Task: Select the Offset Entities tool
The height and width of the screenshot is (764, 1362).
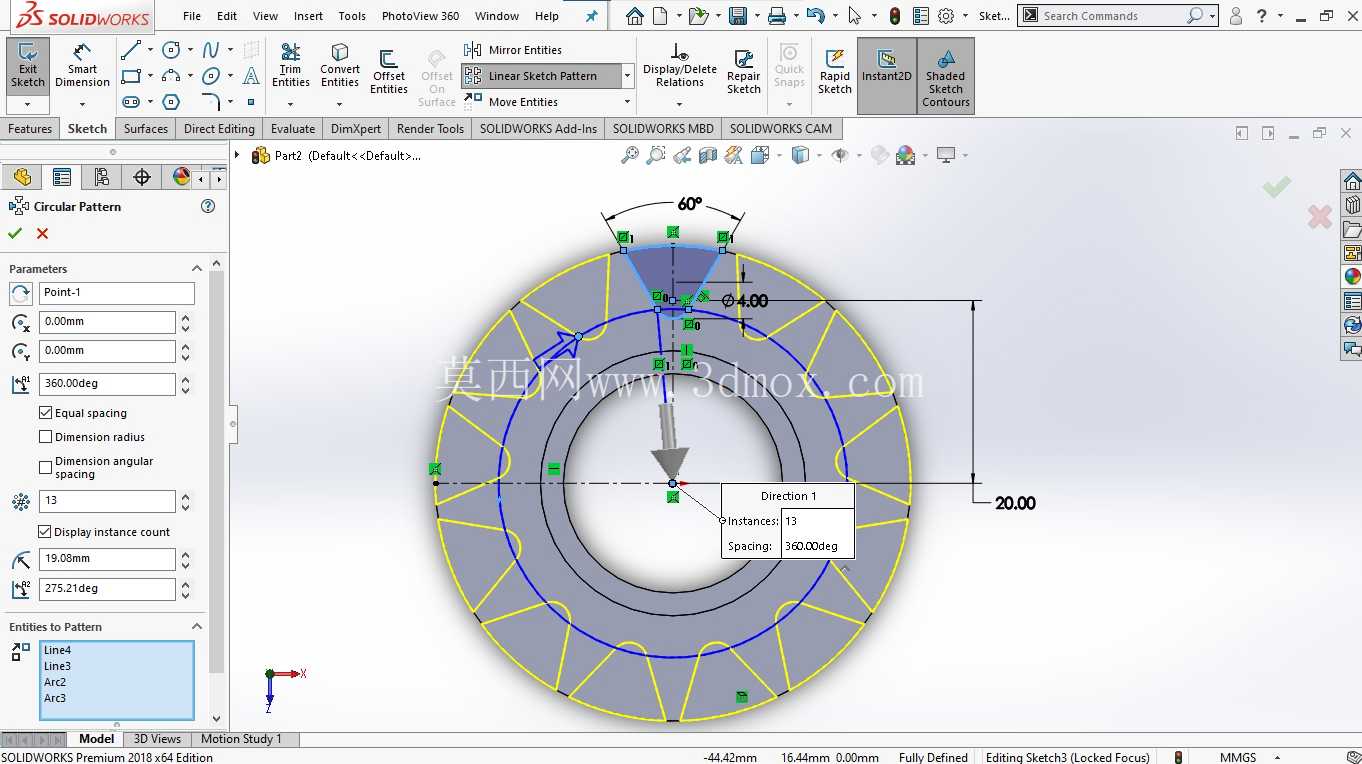Action: click(388, 70)
